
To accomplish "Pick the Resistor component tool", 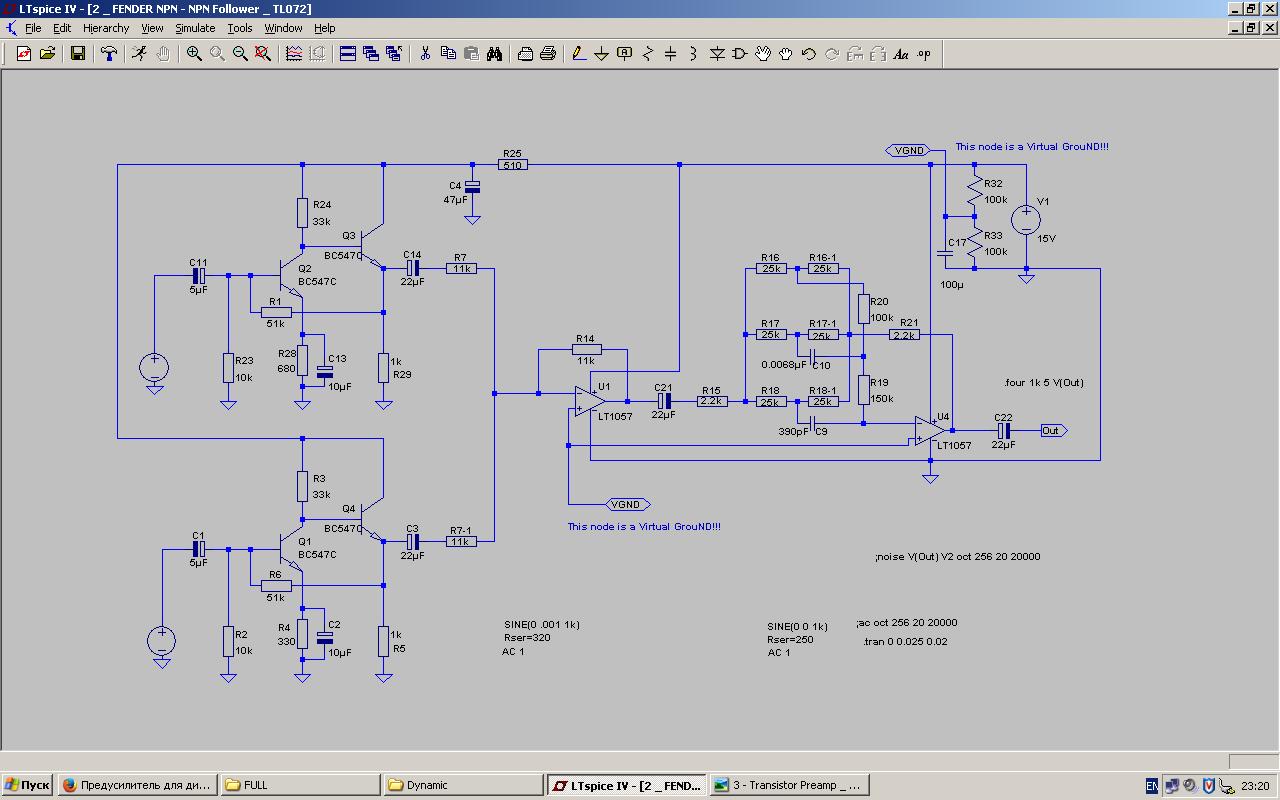I will 647,54.
